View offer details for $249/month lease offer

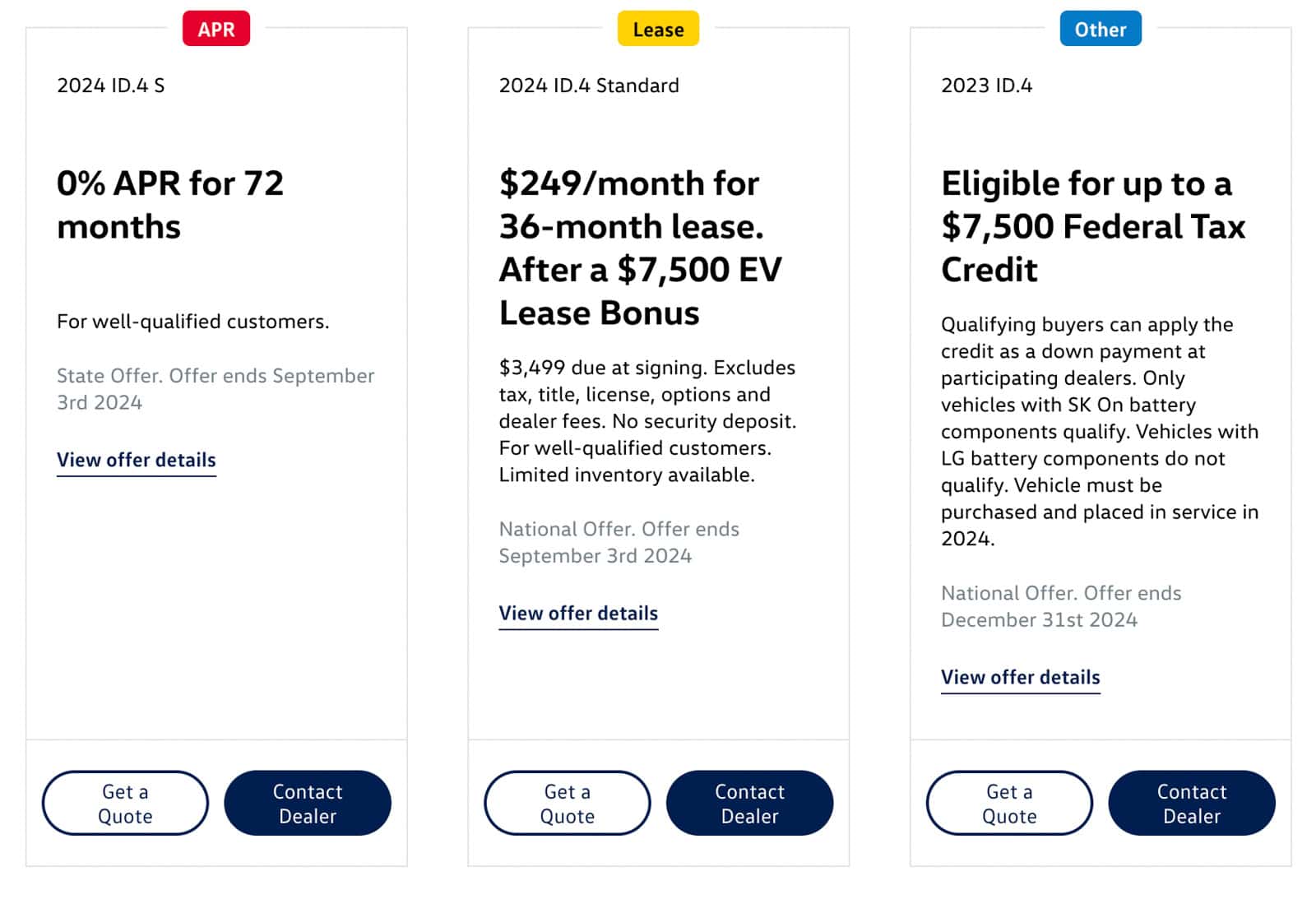click(578, 613)
